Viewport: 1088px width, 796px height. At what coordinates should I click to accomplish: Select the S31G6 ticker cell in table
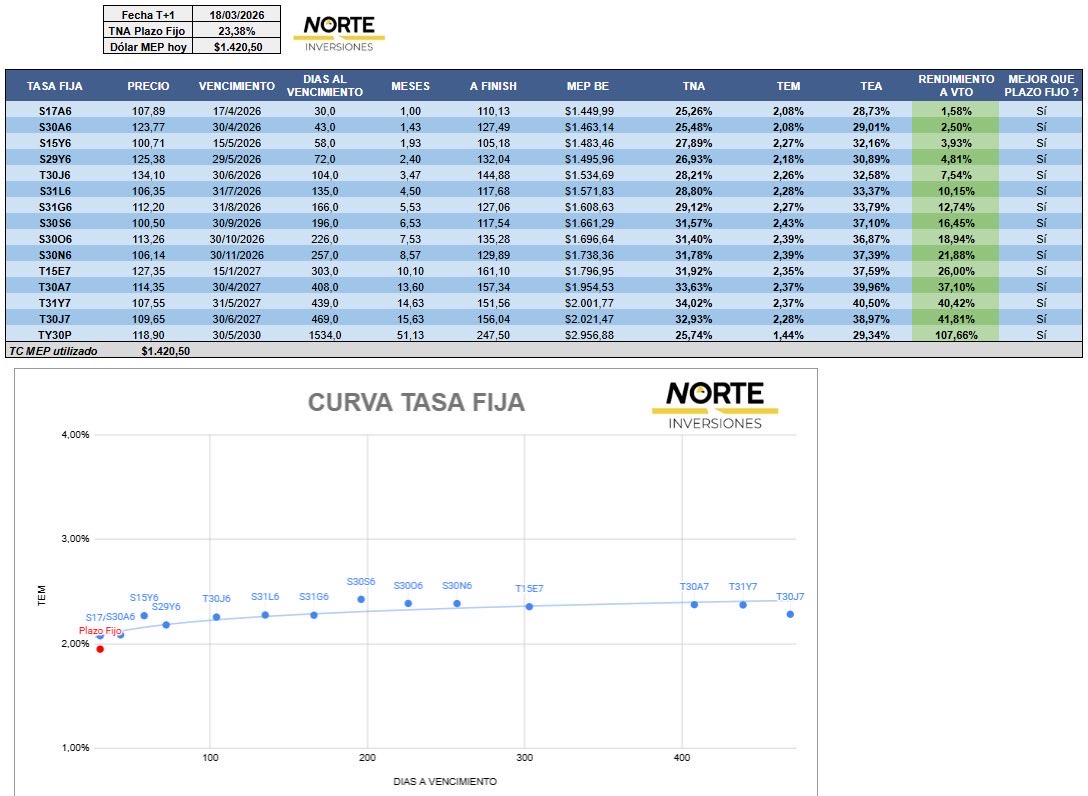pyautogui.click(x=55, y=207)
